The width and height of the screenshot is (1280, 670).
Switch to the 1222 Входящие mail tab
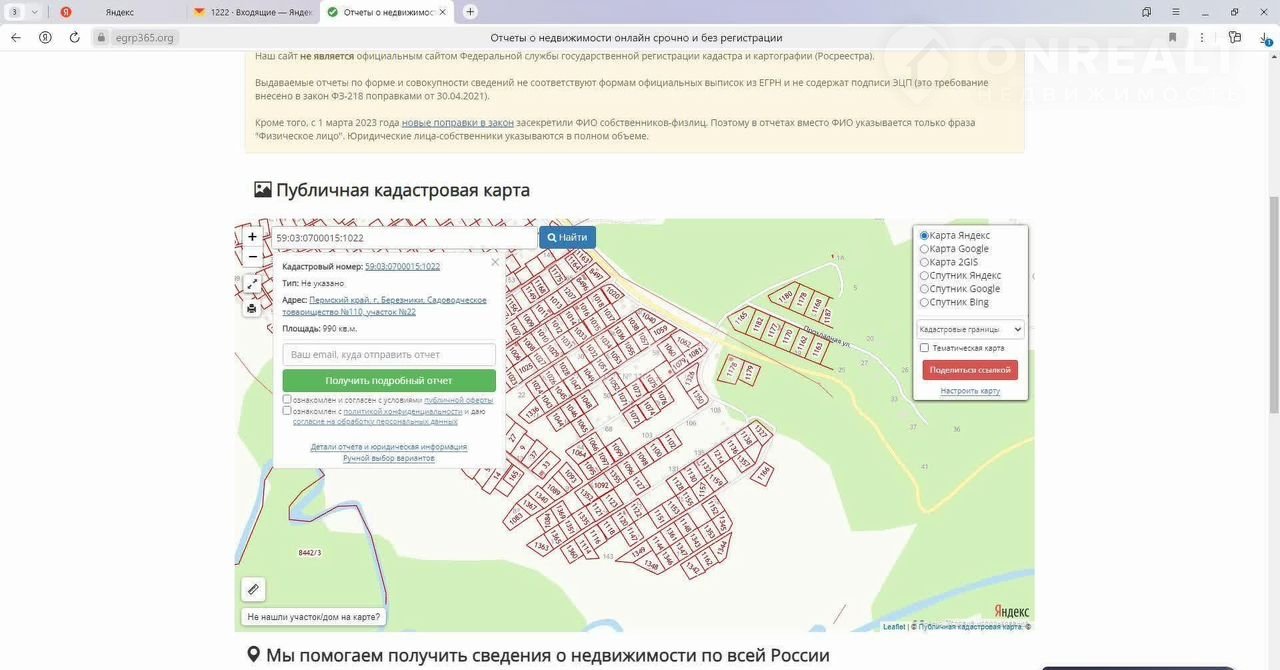[250, 12]
